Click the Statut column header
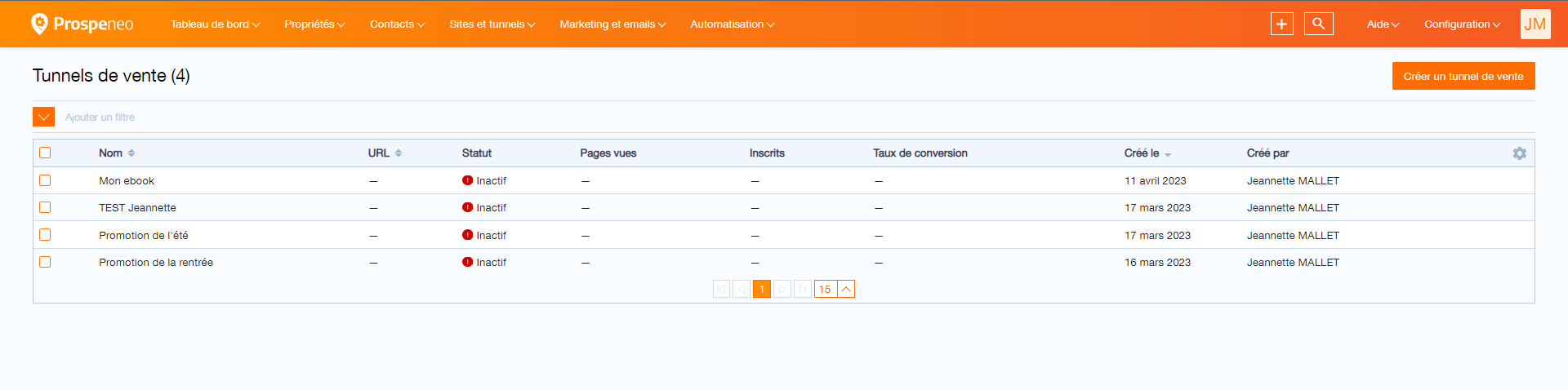 pyautogui.click(x=477, y=153)
